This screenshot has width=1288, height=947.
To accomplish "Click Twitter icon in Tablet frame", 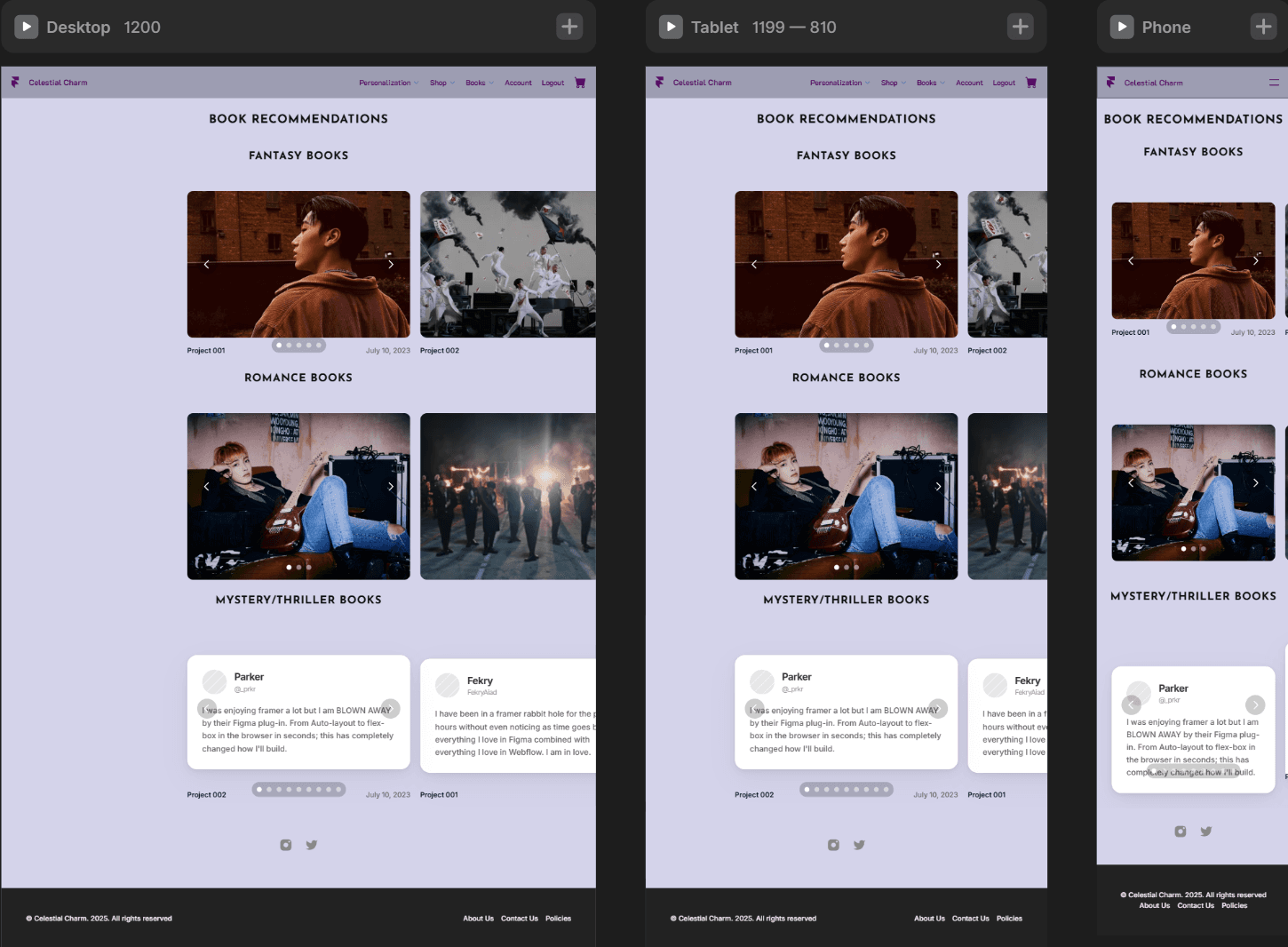I will click(859, 845).
